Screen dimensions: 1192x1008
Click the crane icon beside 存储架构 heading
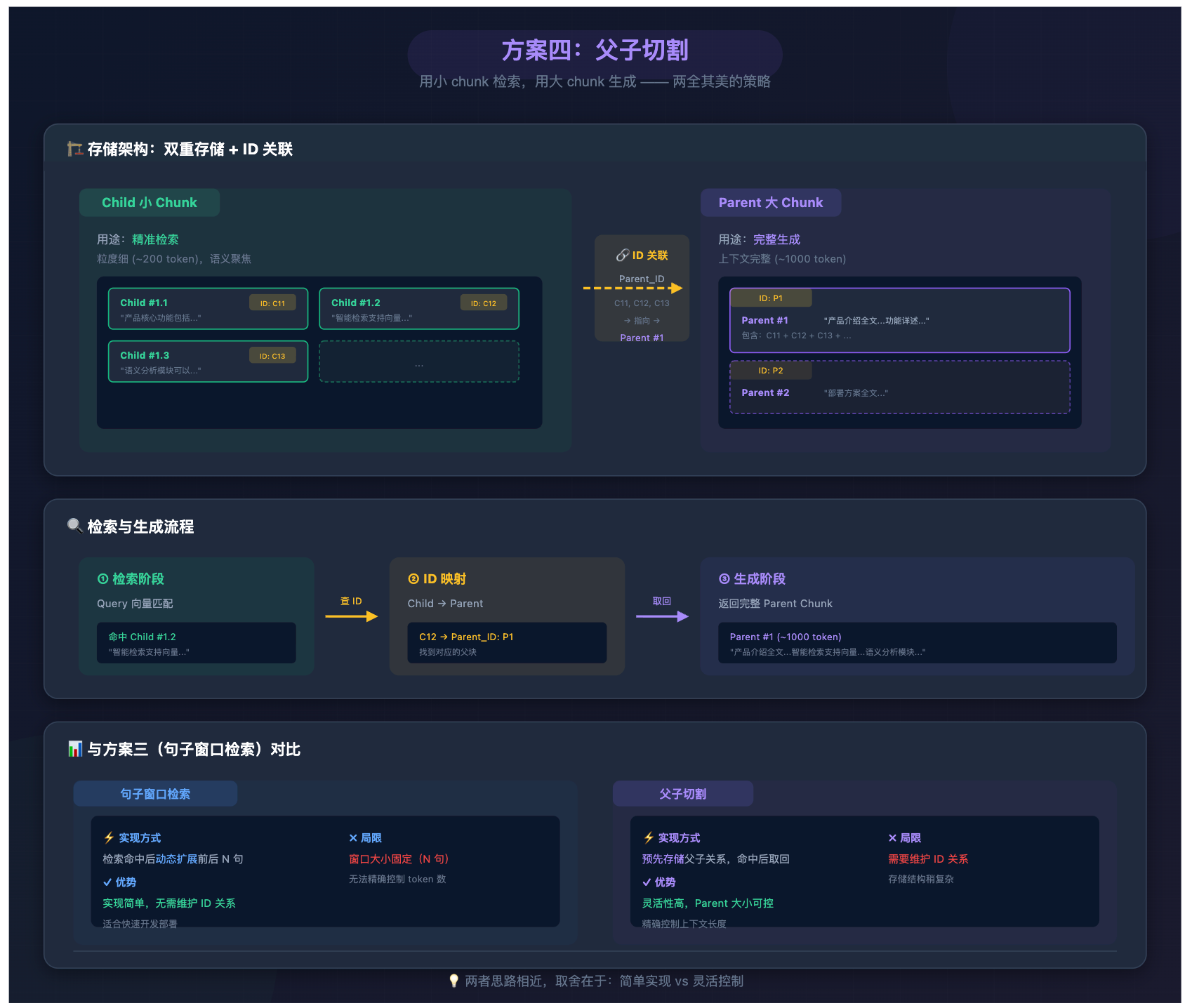(74, 149)
